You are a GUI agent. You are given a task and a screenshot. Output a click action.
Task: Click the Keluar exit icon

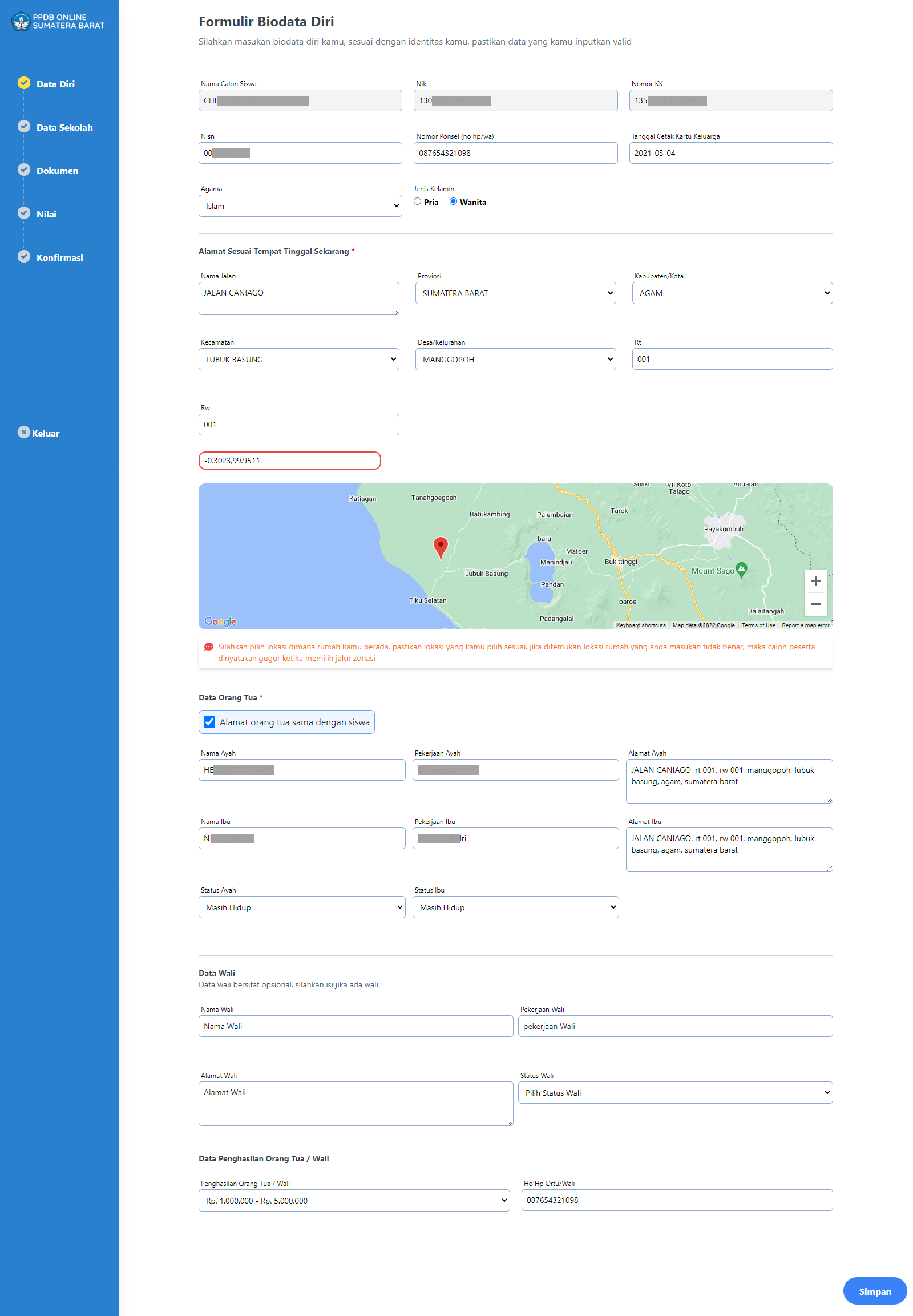click(23, 433)
